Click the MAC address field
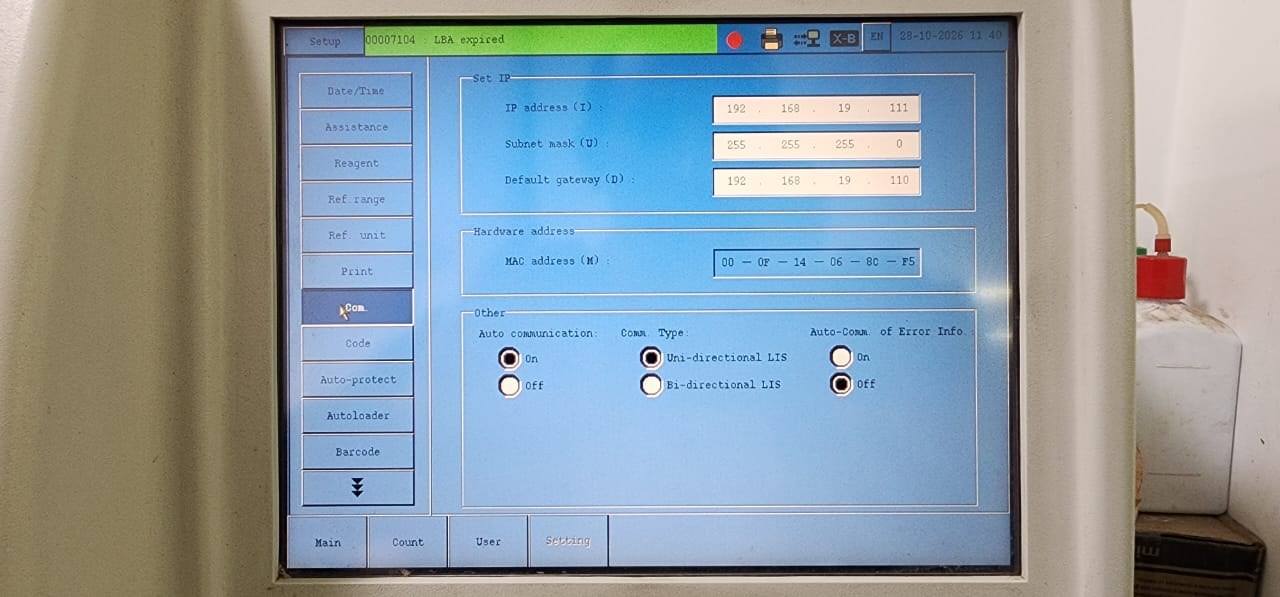Viewport: 1280px width, 597px height. click(817, 262)
